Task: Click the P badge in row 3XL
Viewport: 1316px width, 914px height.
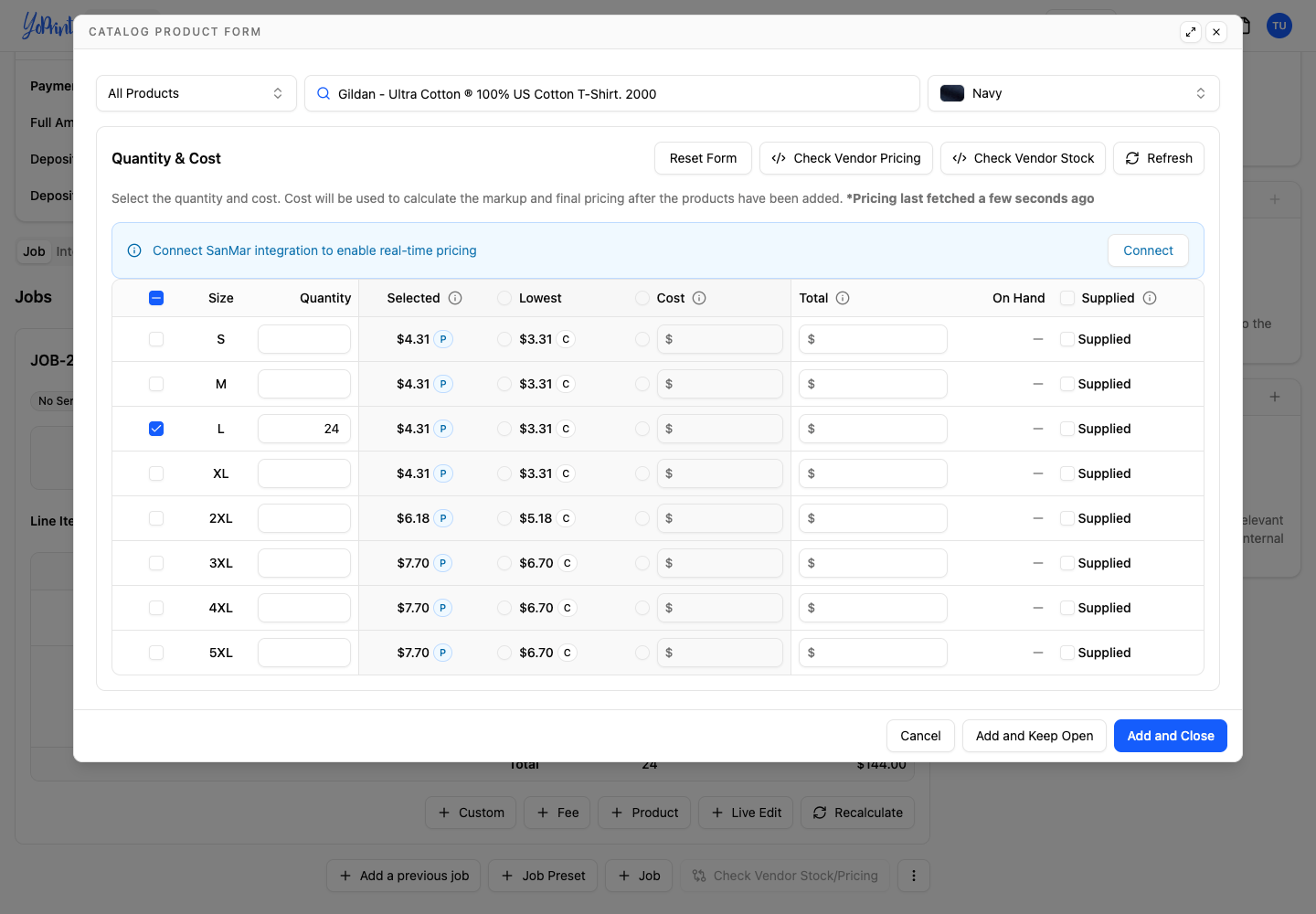Action: point(443,563)
